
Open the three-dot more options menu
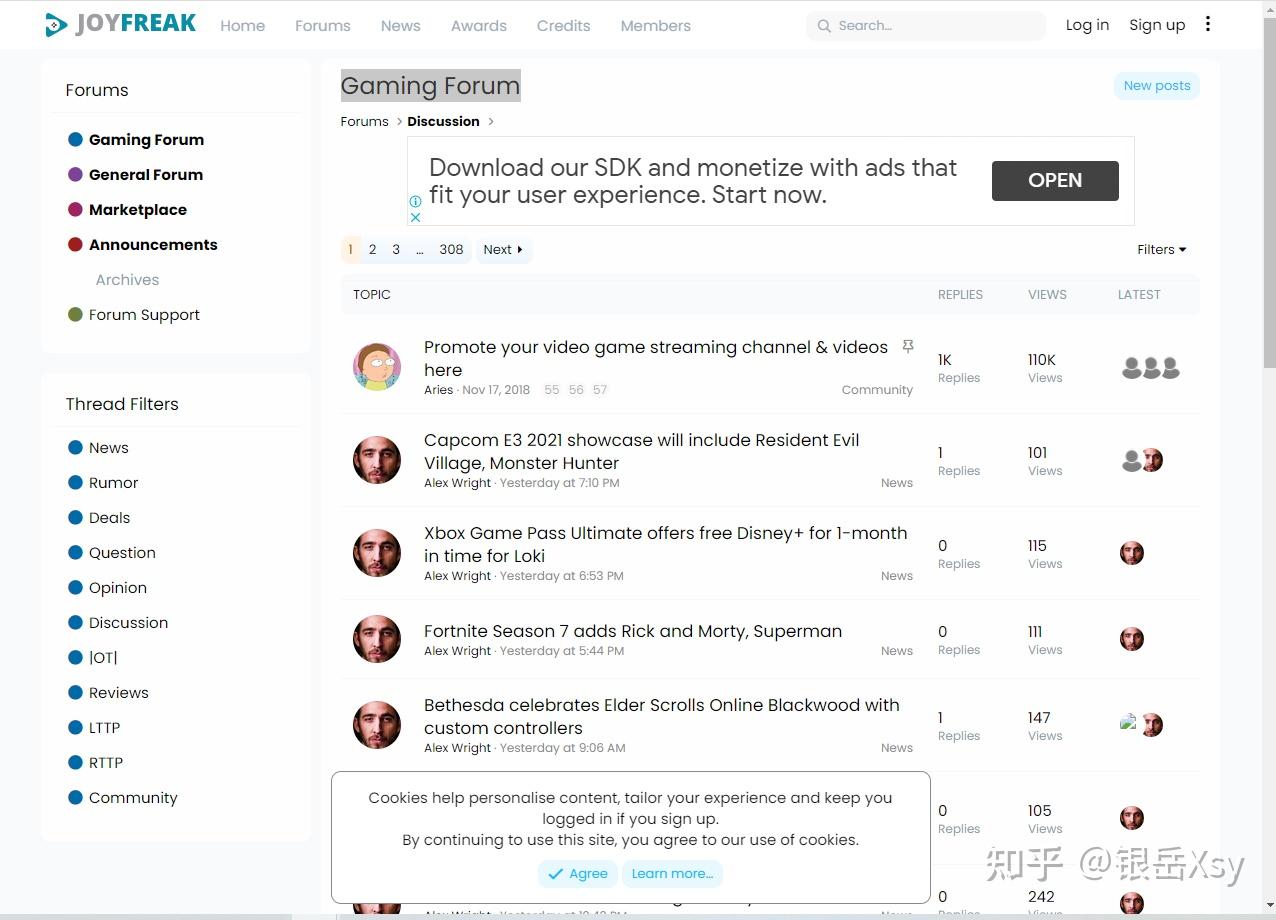(1208, 24)
